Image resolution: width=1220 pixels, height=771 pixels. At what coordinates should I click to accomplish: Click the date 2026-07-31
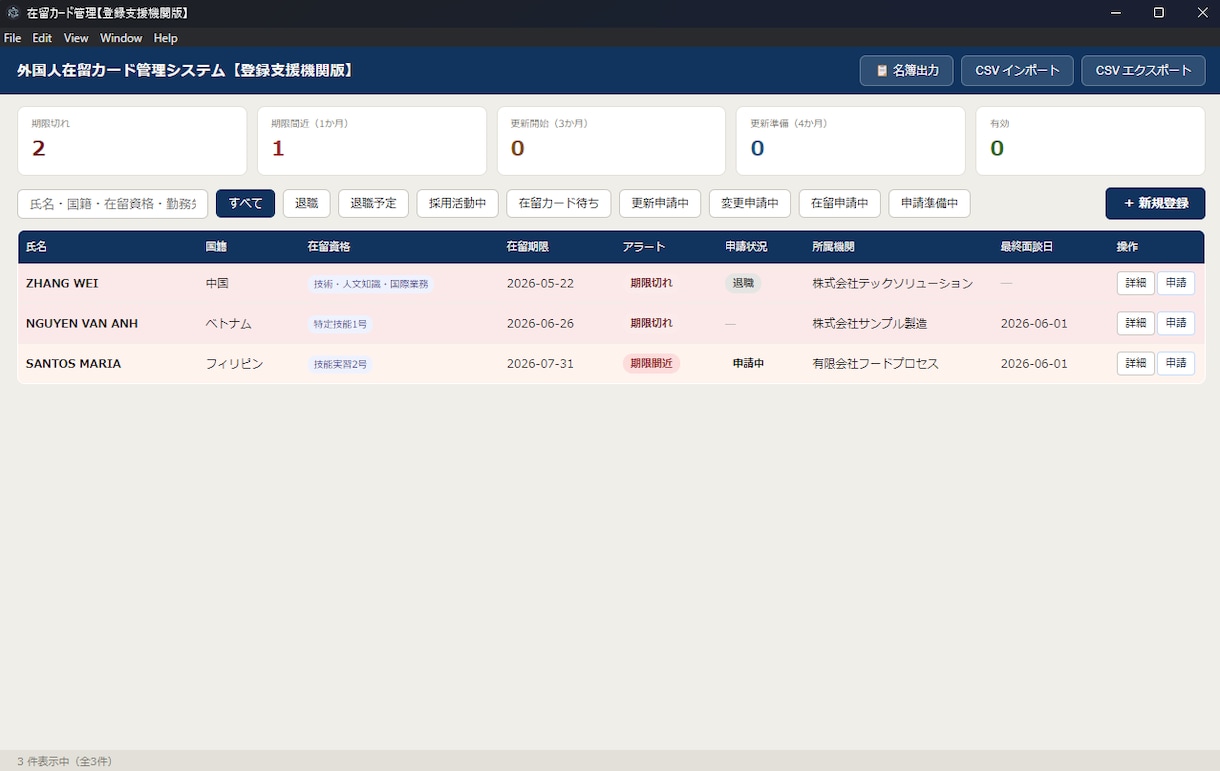tap(540, 363)
